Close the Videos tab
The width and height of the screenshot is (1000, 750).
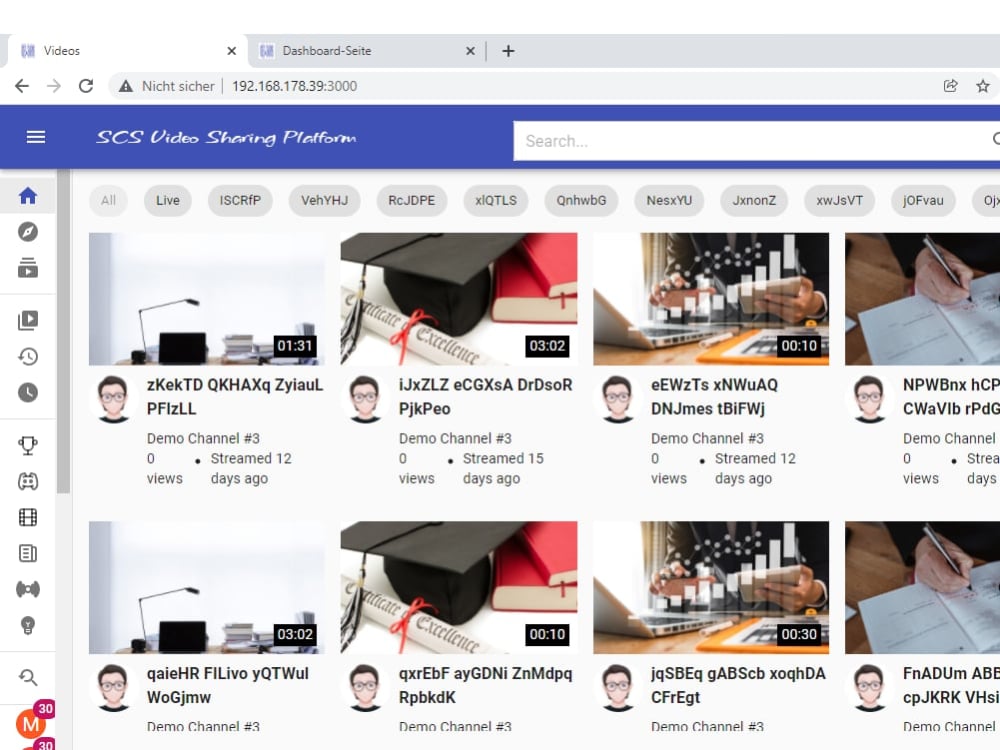click(232, 51)
